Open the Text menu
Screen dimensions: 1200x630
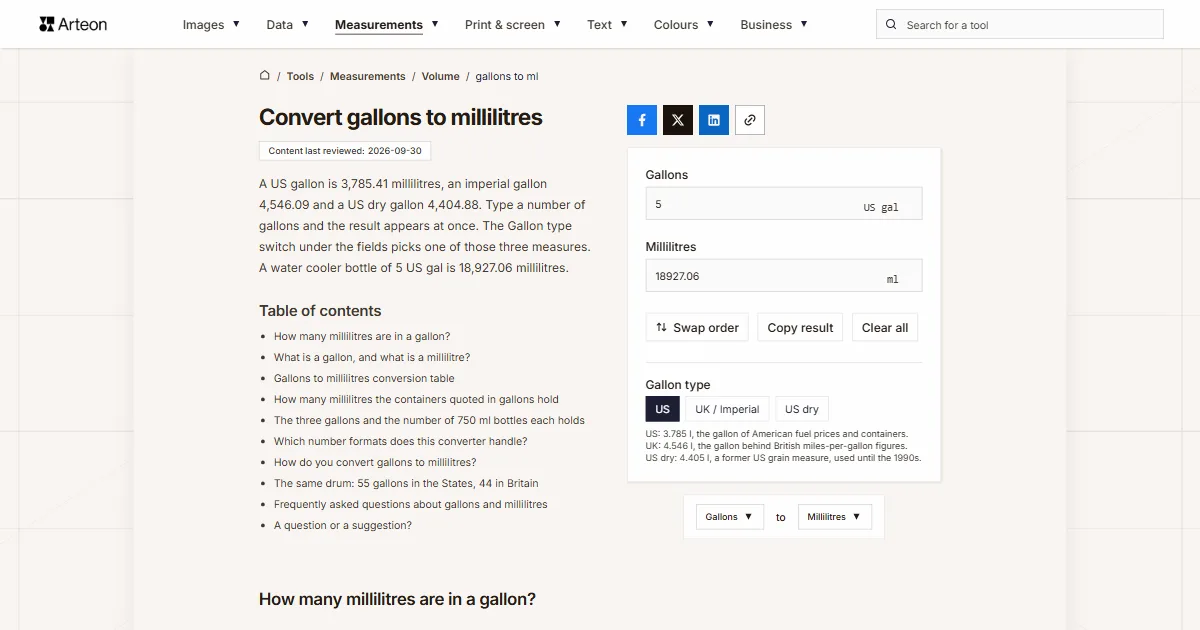point(607,25)
